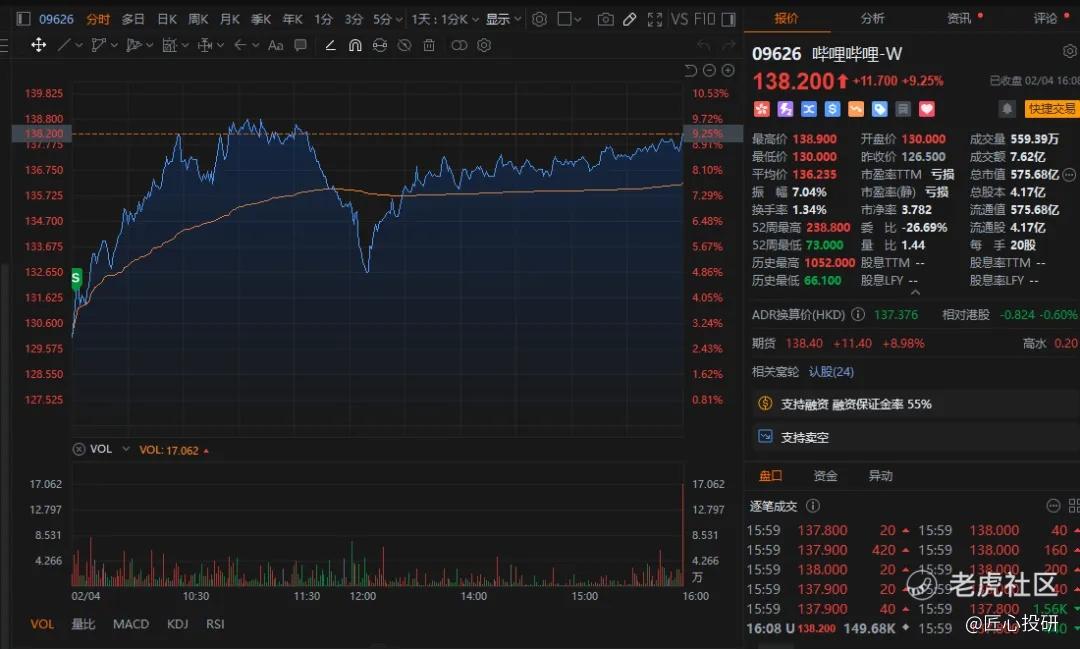Screen dimensions: 1080x649
Task: Select the trend line drawing tool
Action: tap(64, 45)
